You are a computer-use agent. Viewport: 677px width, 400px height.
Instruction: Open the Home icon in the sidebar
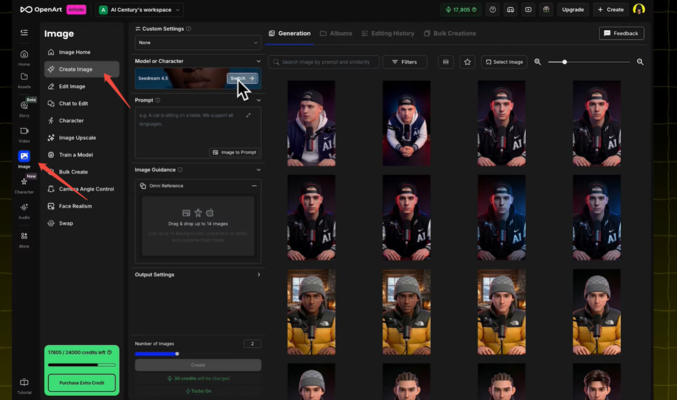[24, 55]
